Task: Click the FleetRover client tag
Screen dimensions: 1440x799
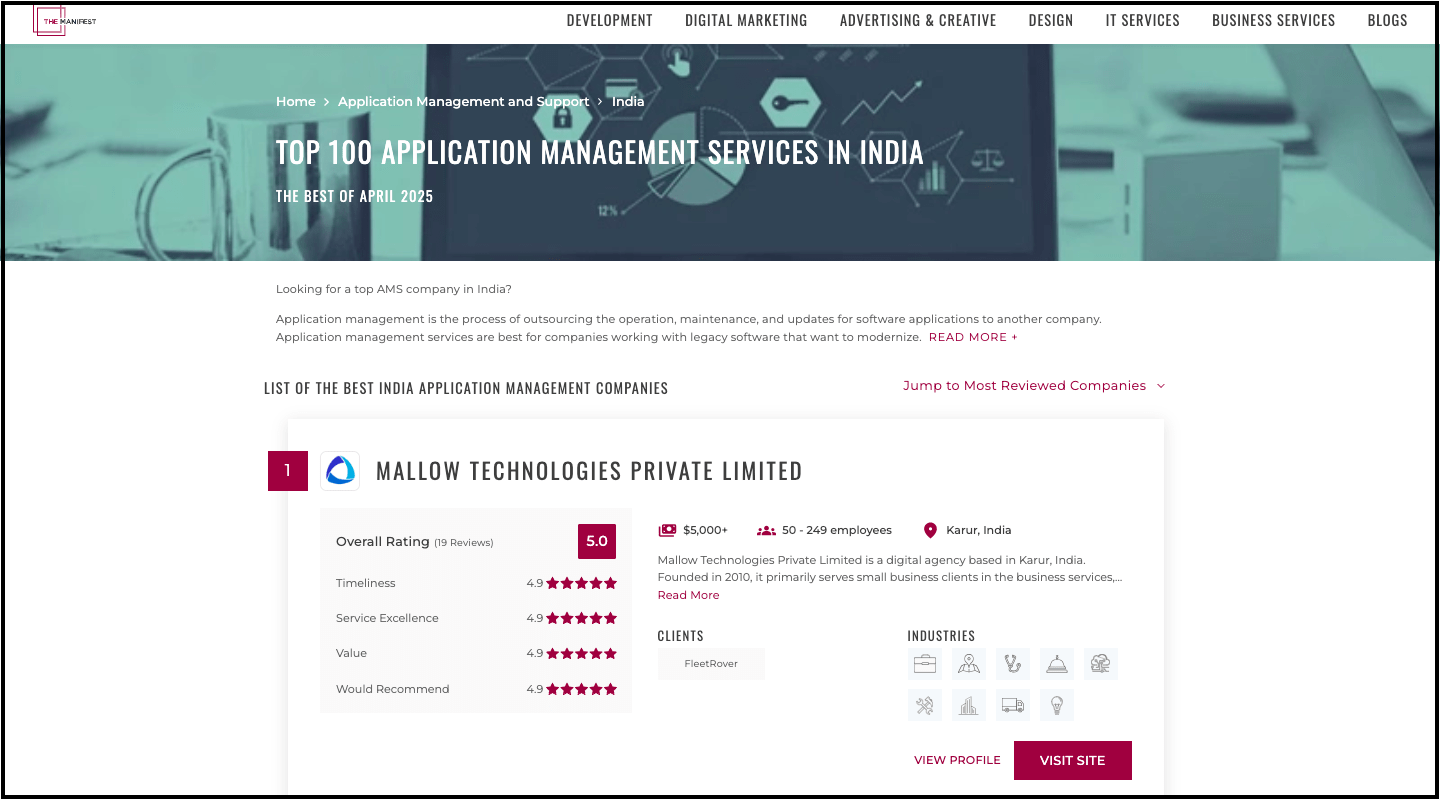Action: 711,664
